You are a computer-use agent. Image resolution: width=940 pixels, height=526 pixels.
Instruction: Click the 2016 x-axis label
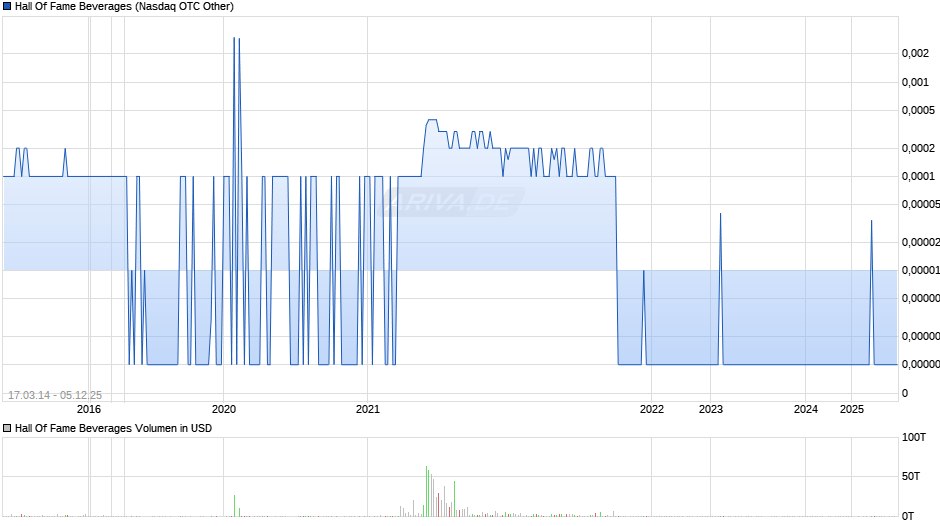(89, 410)
